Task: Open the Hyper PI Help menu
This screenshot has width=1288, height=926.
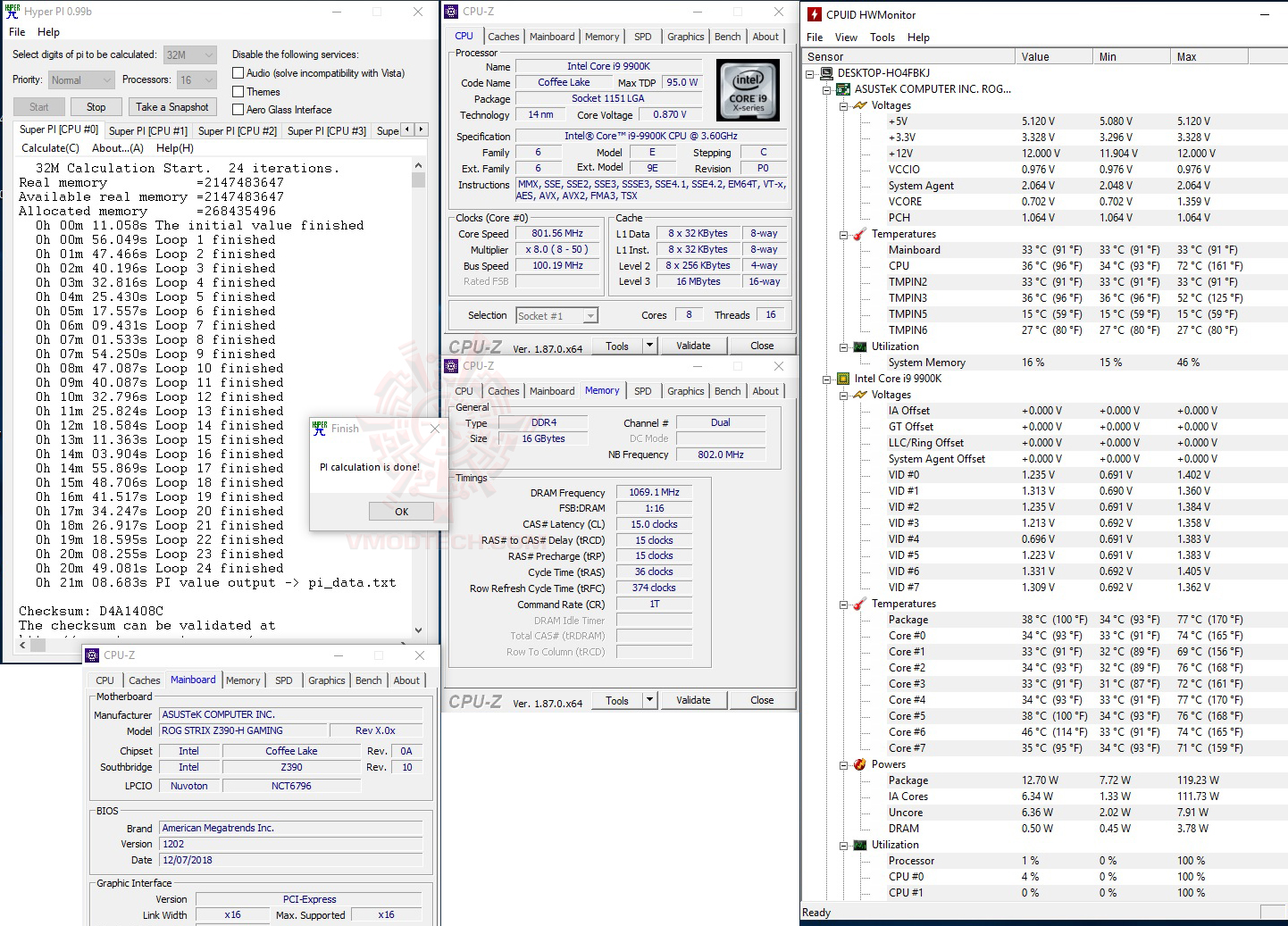Action: [x=48, y=31]
